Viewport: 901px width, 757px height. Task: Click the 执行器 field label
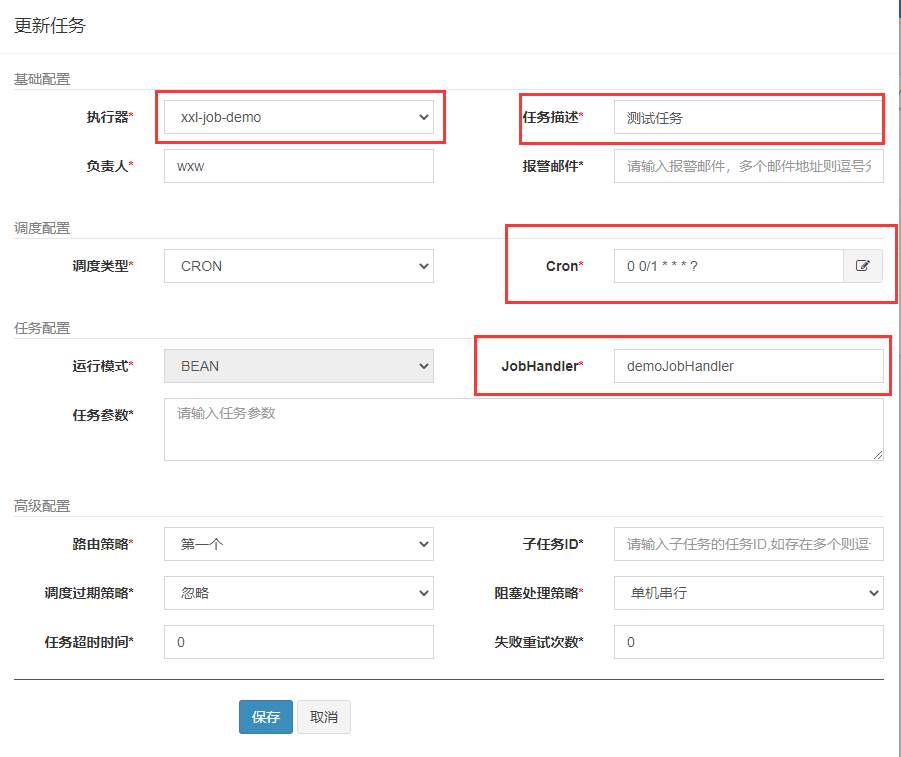coord(110,117)
